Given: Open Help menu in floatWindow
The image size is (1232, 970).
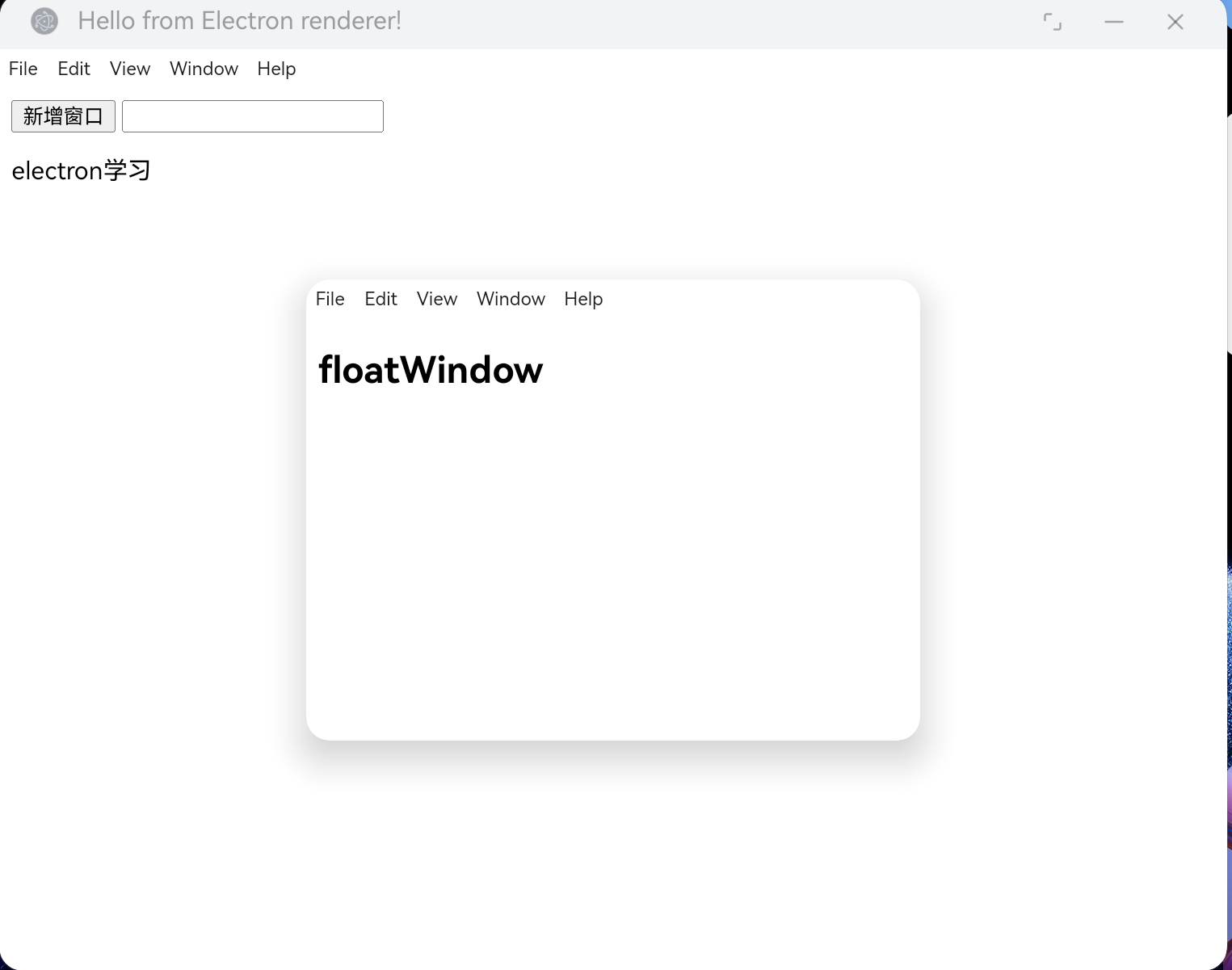Looking at the screenshot, I should (x=583, y=299).
